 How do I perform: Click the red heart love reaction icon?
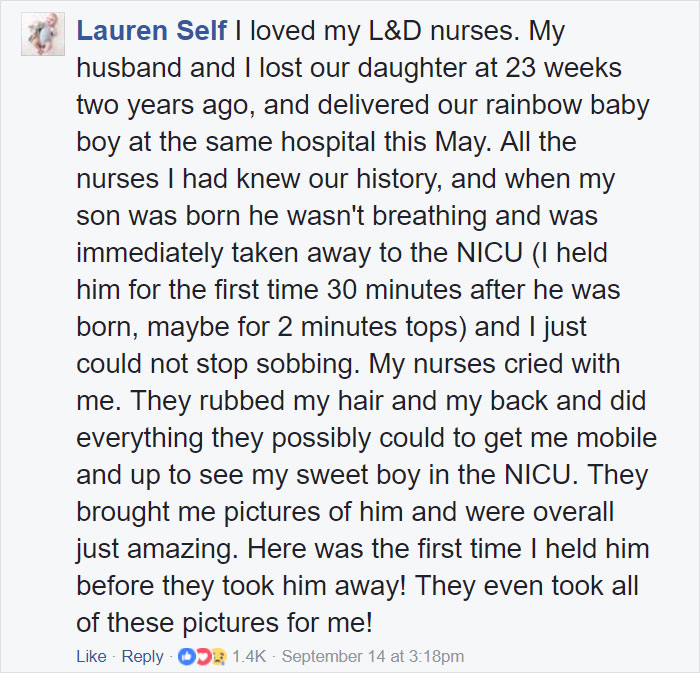coord(203,656)
